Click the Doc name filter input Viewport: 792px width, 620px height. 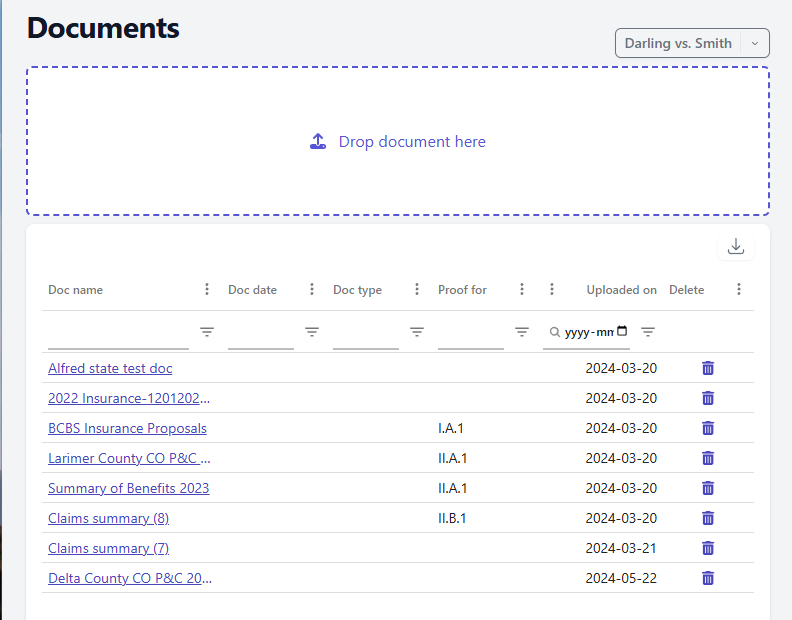tap(118, 333)
